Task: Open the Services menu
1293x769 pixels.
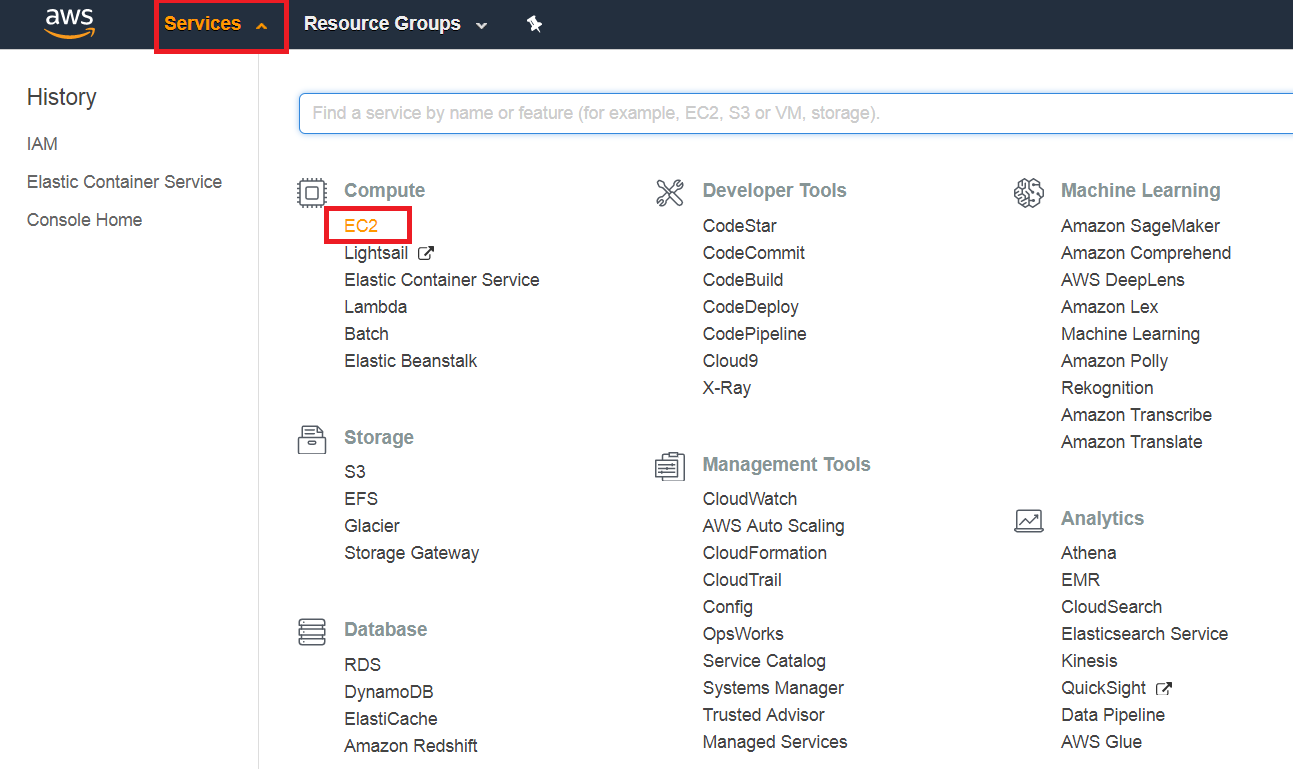Action: (x=203, y=23)
